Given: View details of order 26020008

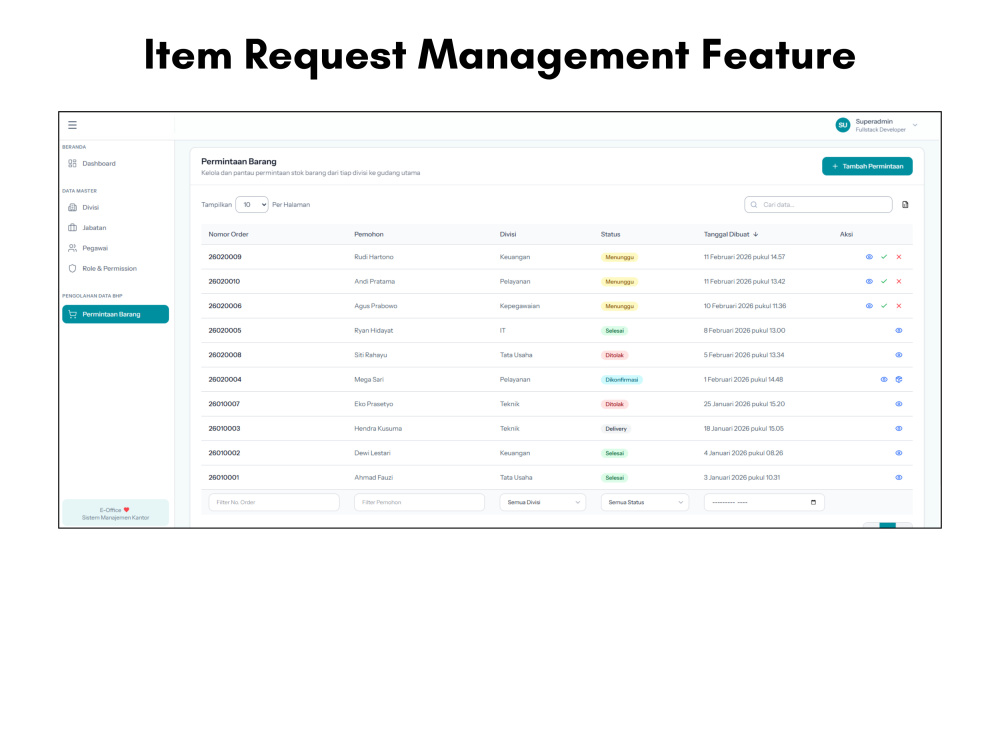Looking at the screenshot, I should (899, 355).
